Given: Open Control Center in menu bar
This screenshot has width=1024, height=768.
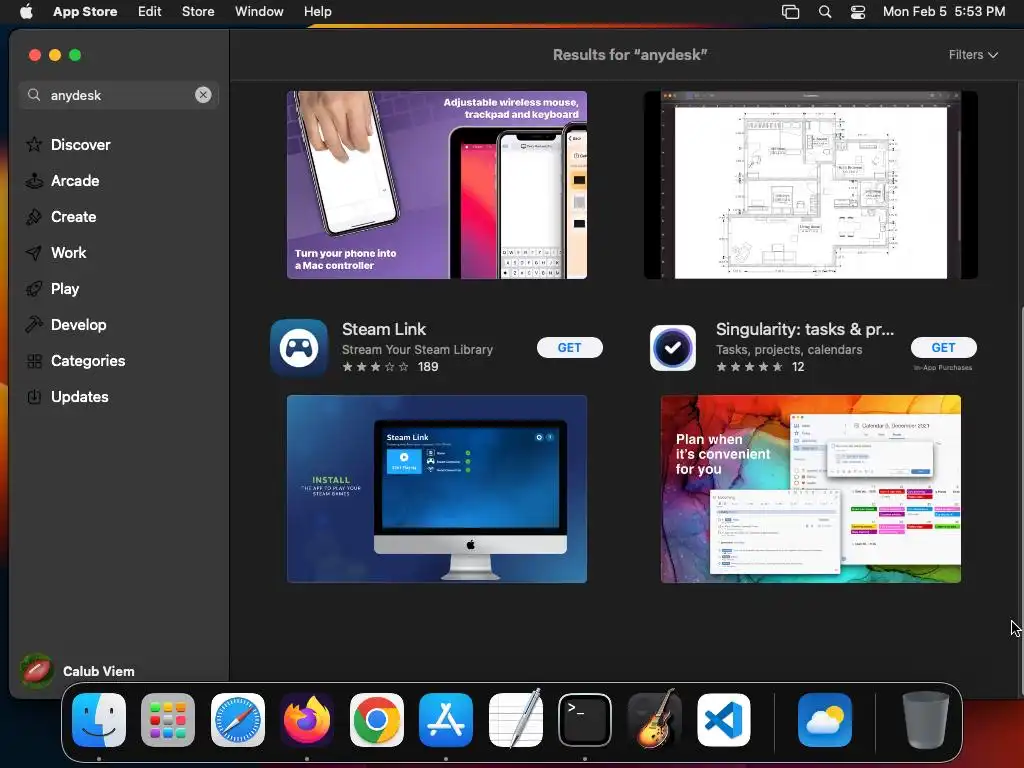Looking at the screenshot, I should [x=857, y=12].
